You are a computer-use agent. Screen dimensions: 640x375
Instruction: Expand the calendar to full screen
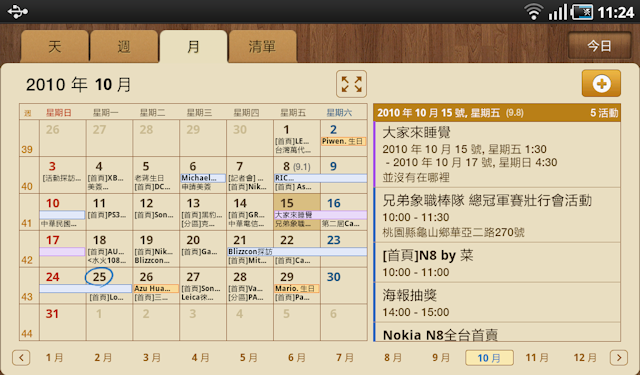[351, 84]
